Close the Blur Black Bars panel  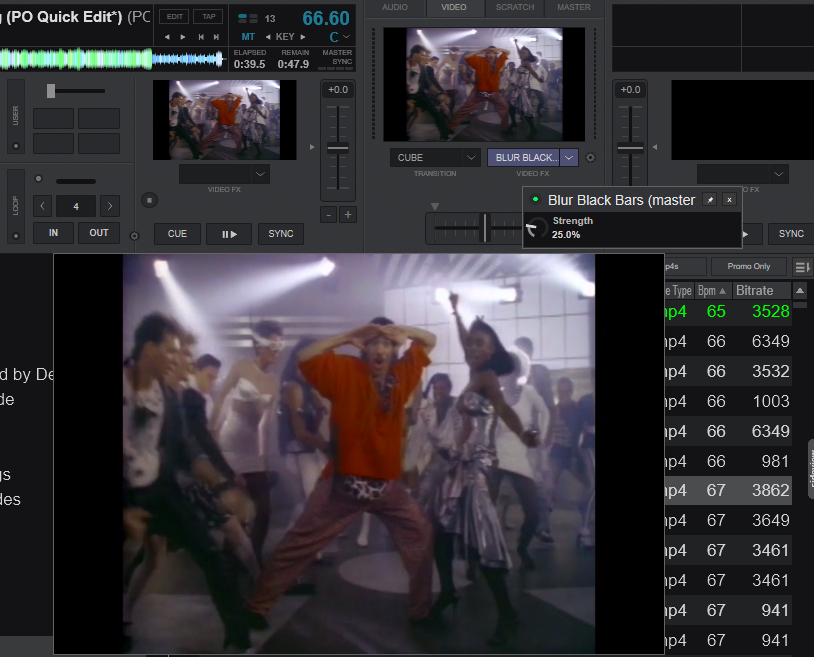[729, 200]
